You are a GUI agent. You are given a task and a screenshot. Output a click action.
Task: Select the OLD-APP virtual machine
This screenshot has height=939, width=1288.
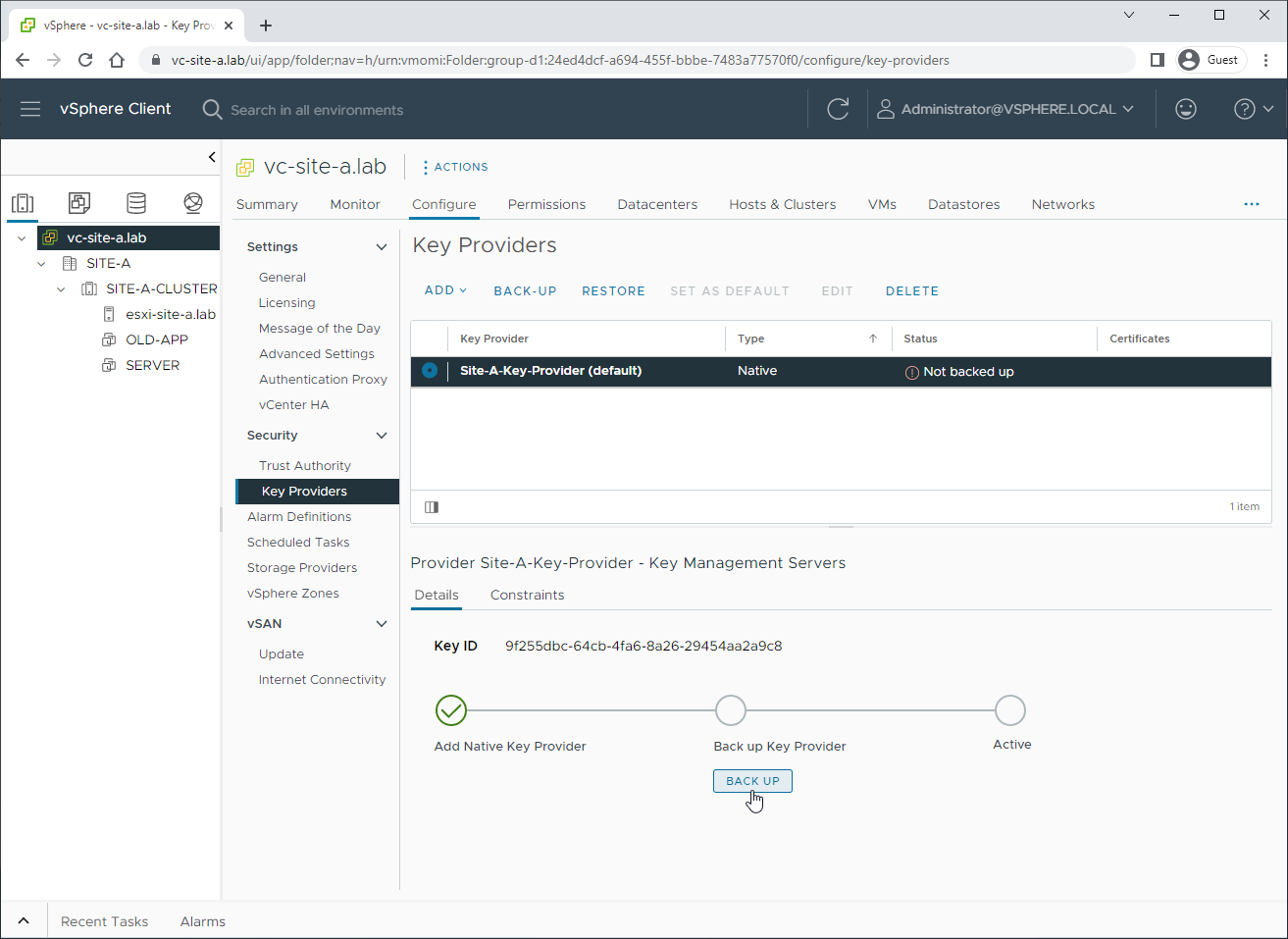pyautogui.click(x=156, y=339)
